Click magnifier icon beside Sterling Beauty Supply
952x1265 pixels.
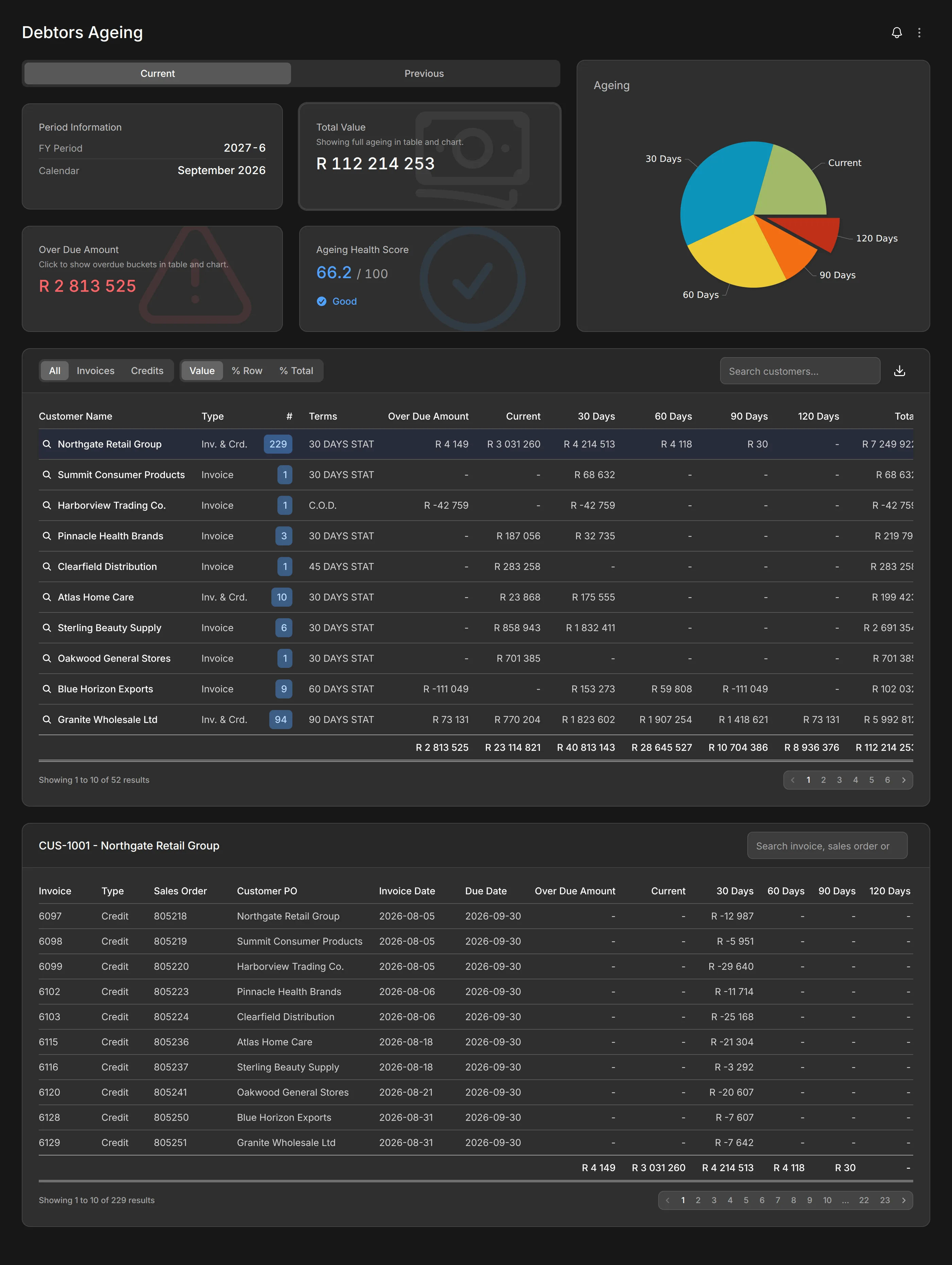tap(47, 628)
